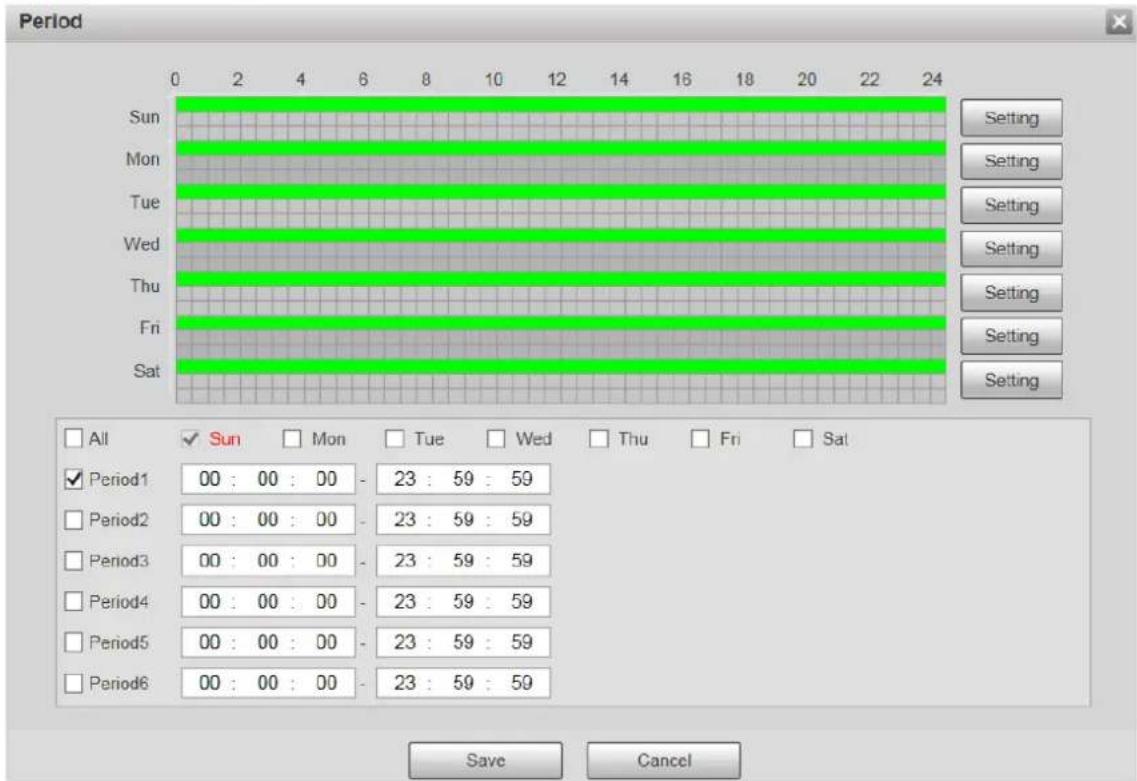Image resolution: width=1137 pixels, height=781 pixels.
Task: Click Period4 start time field
Action: click(268, 601)
